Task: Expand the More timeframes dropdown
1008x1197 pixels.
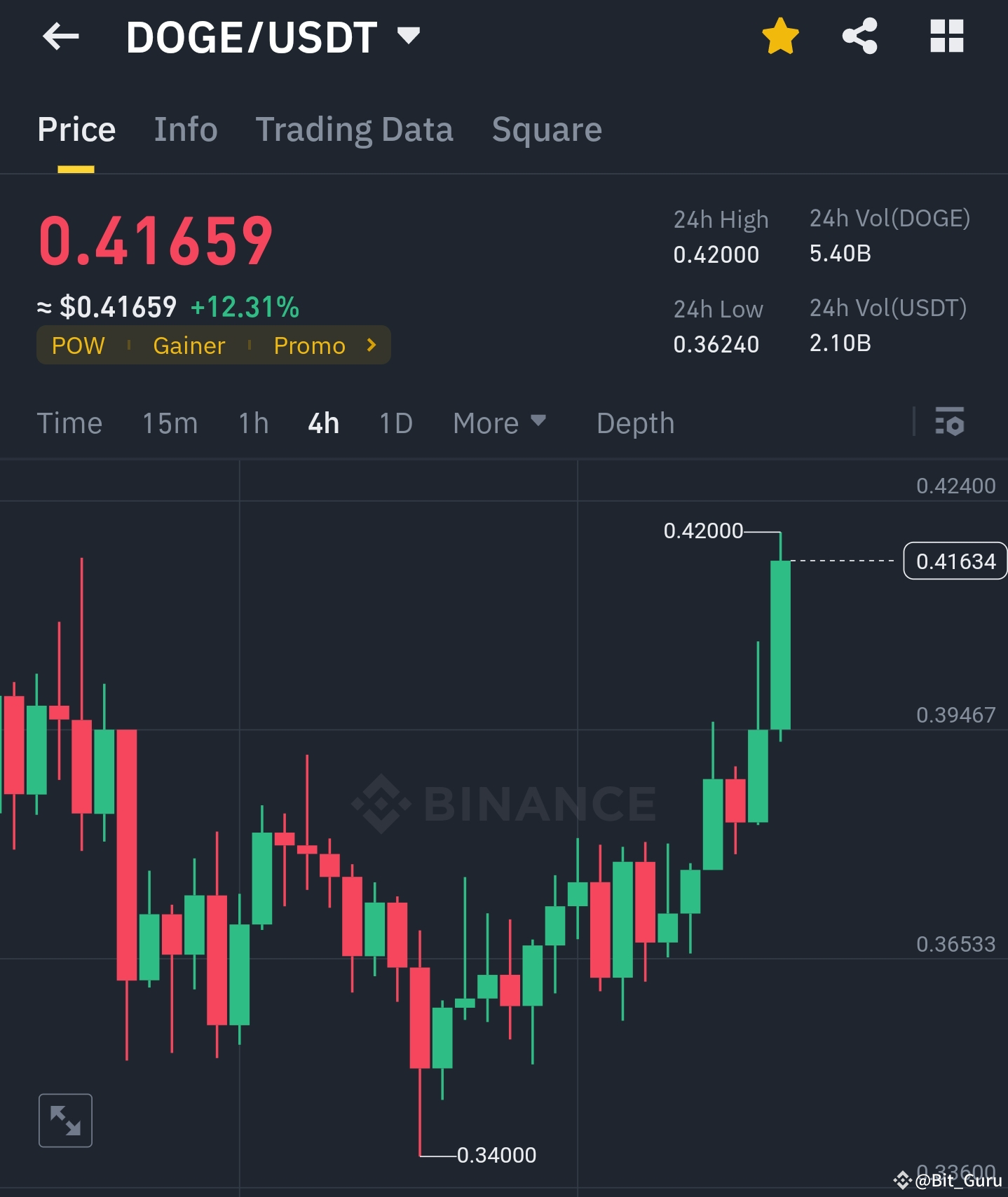Action: click(499, 423)
